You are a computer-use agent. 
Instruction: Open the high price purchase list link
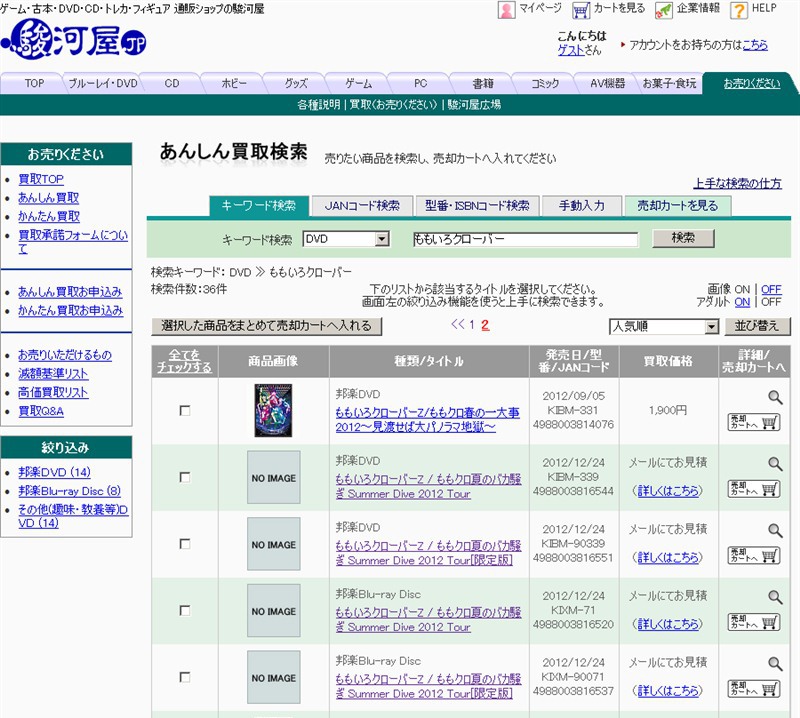53,392
